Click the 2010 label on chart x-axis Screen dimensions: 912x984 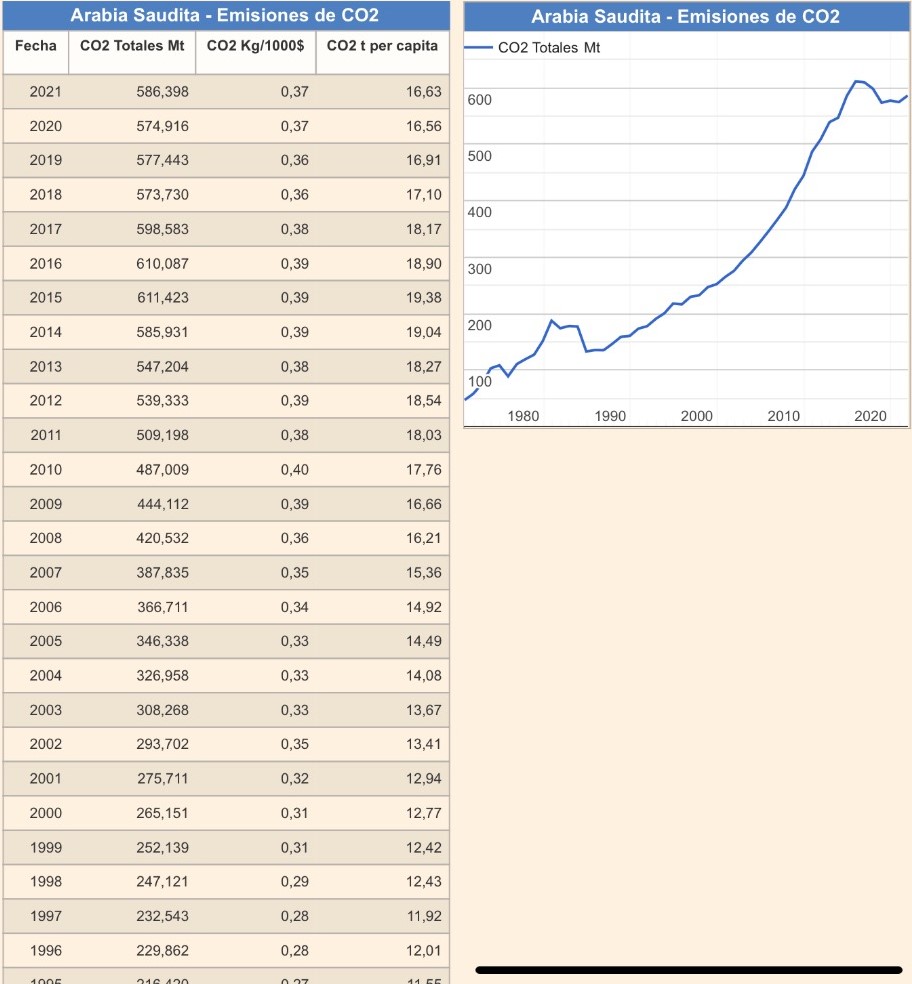pyautogui.click(x=783, y=416)
